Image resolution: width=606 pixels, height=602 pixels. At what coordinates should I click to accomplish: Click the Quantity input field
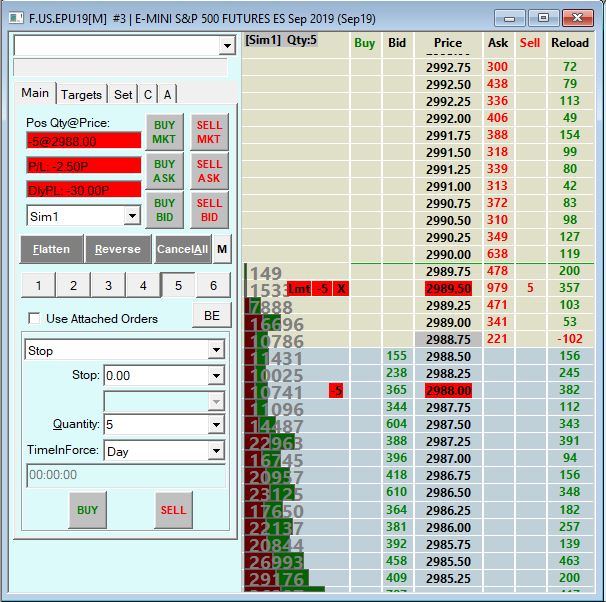click(156, 425)
